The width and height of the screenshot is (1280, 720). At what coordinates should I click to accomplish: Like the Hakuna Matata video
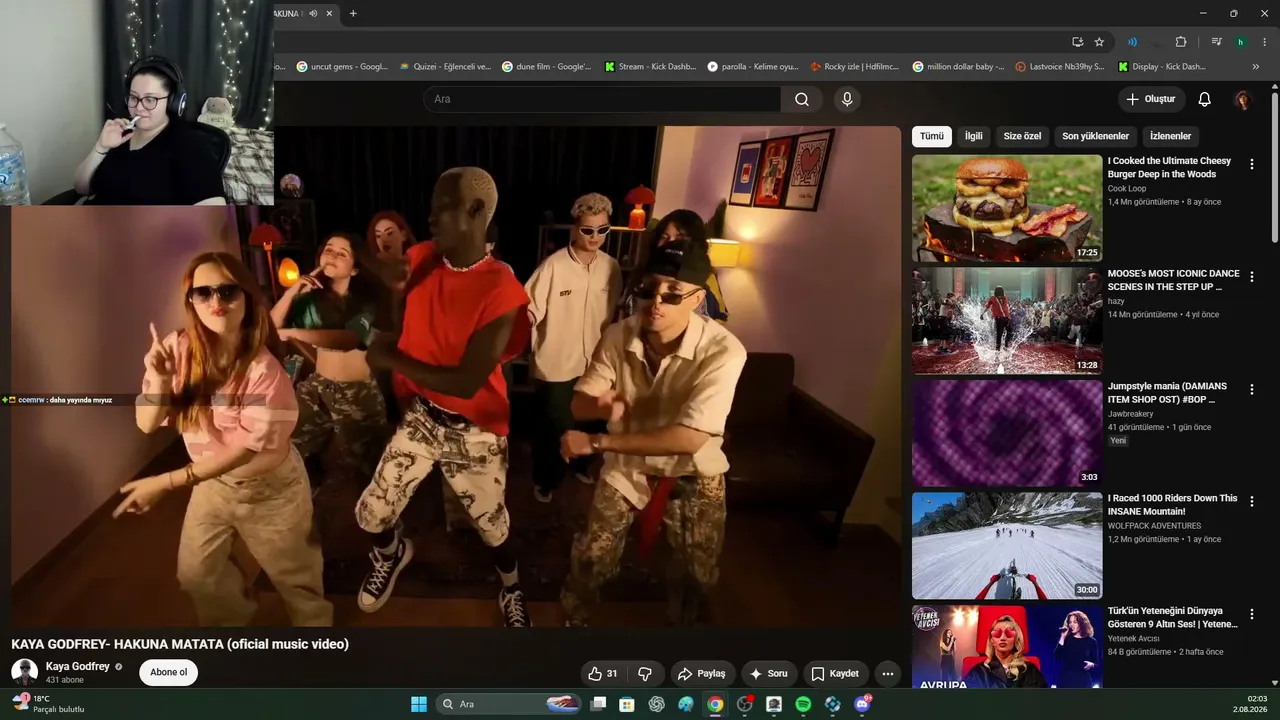pos(602,674)
